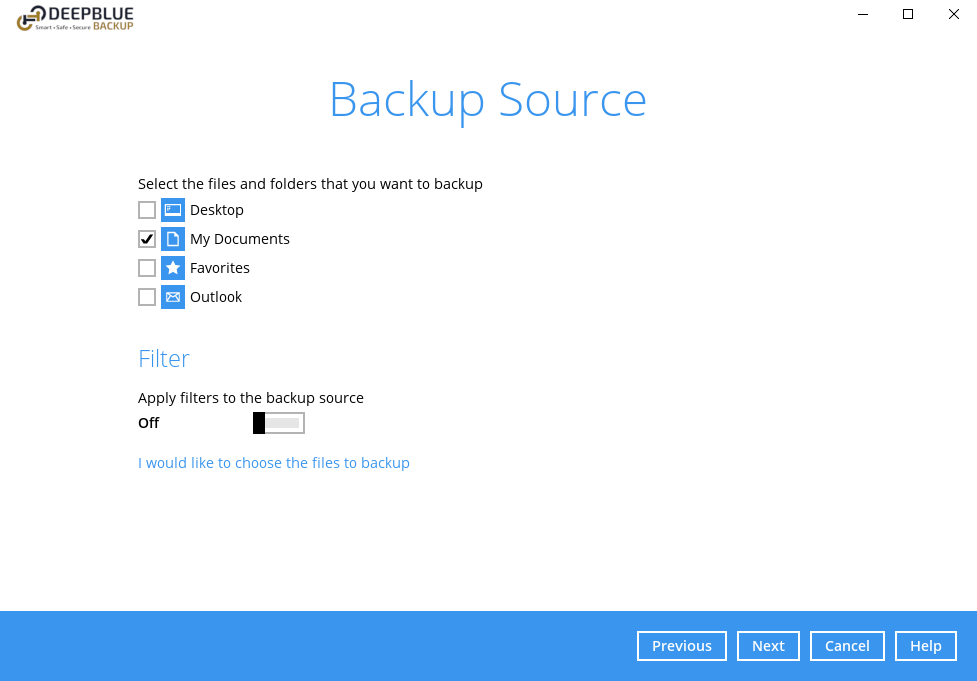Image resolution: width=977 pixels, height=681 pixels.
Task: Click the DeepBlue Backup logo
Action: (76, 18)
